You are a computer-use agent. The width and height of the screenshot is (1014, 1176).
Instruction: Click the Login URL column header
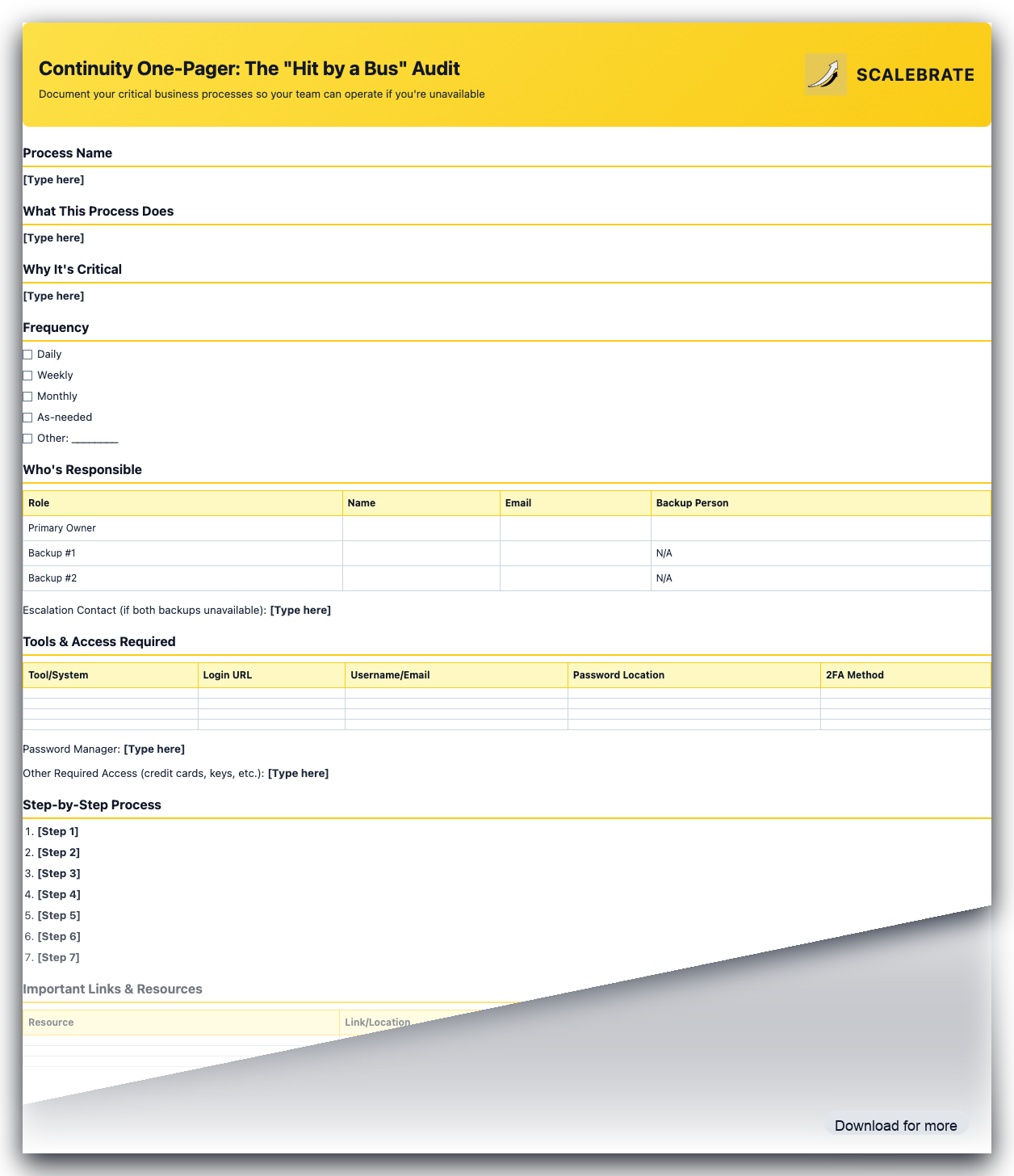click(x=271, y=675)
